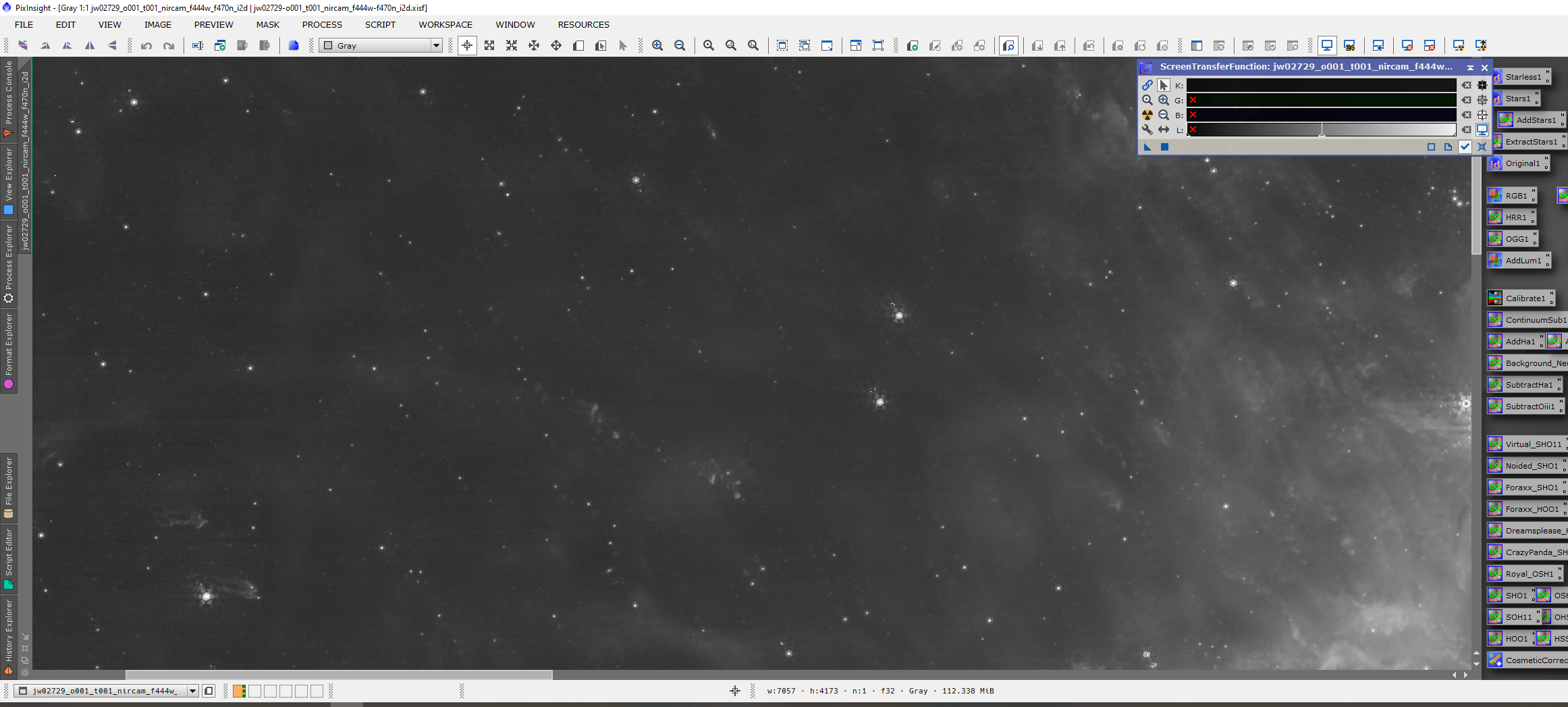The height and width of the screenshot is (707, 1568).
Task: Toggle STF enable screen display monitor
Action: pyautogui.click(x=1482, y=130)
